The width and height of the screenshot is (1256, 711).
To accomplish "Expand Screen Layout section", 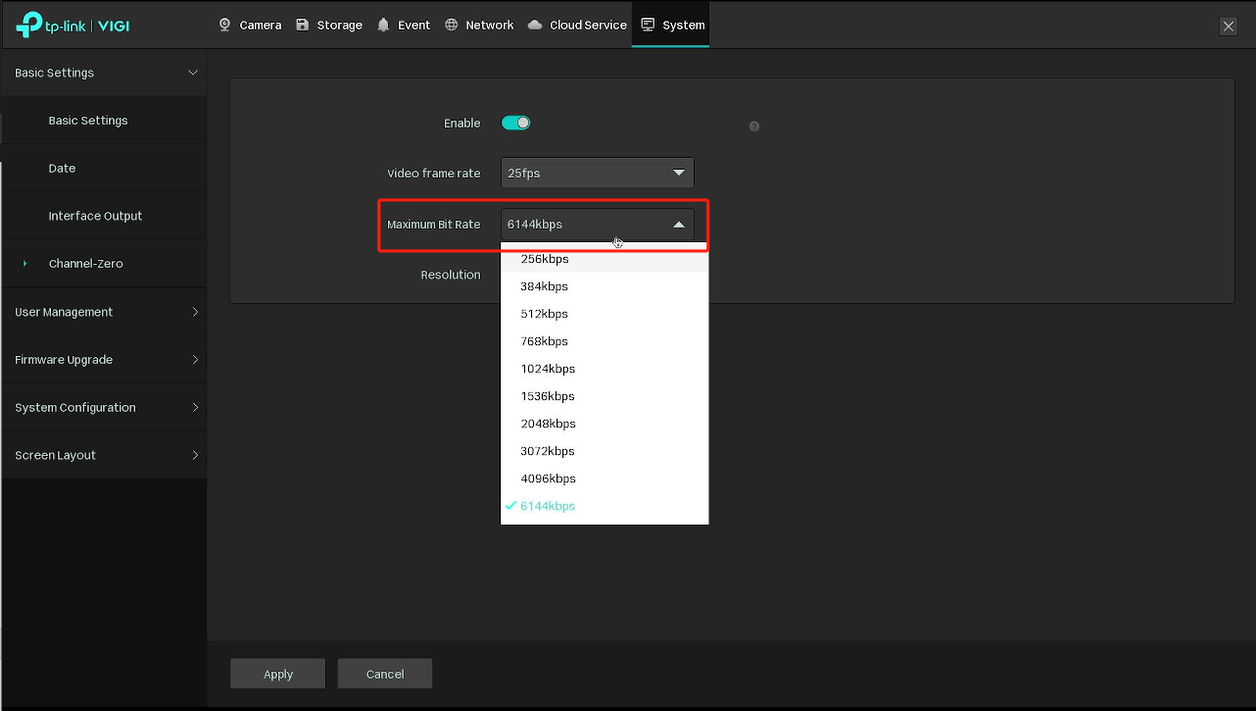I will pyautogui.click(x=104, y=455).
